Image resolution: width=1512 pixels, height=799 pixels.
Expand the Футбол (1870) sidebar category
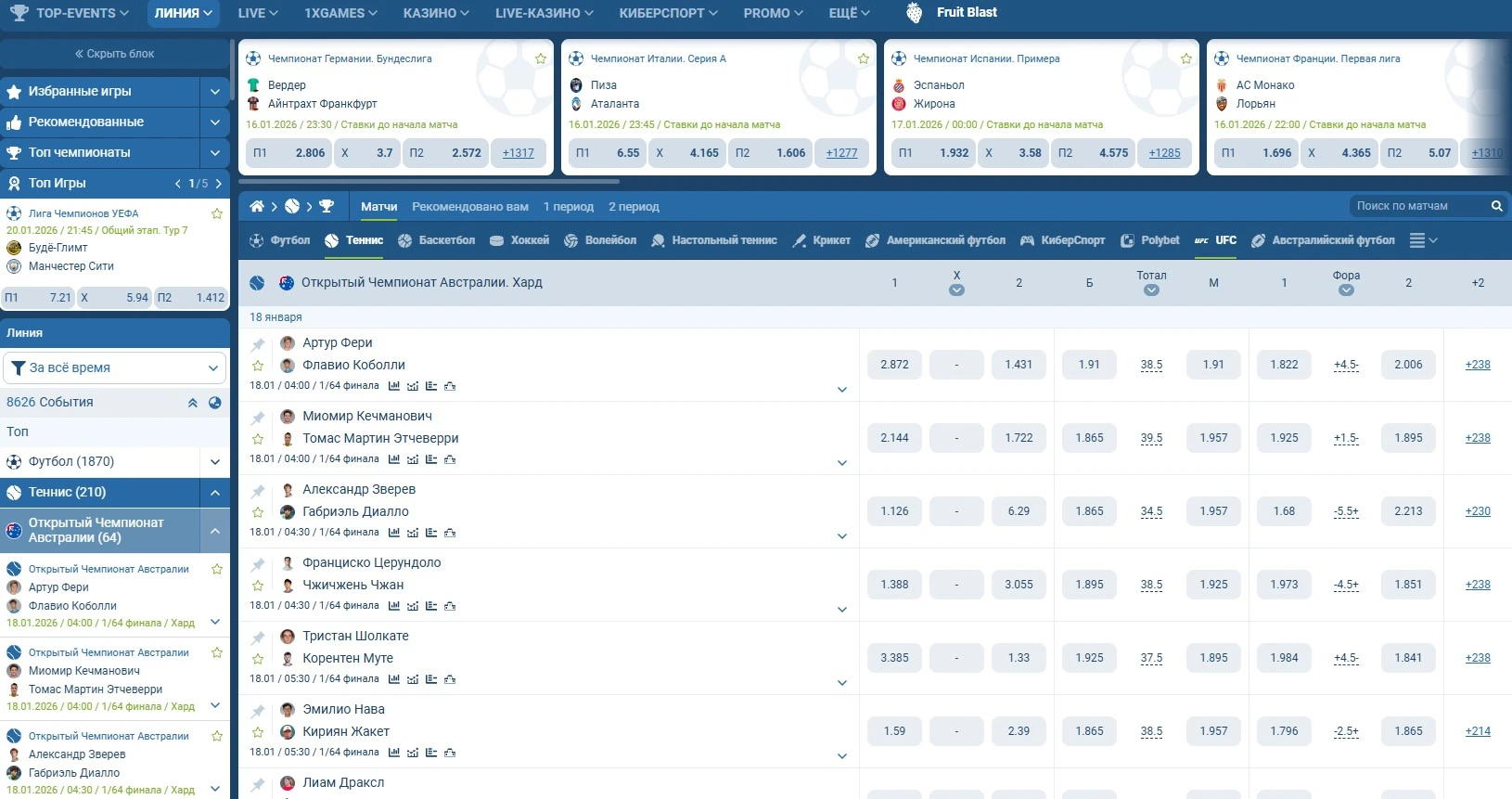214,462
